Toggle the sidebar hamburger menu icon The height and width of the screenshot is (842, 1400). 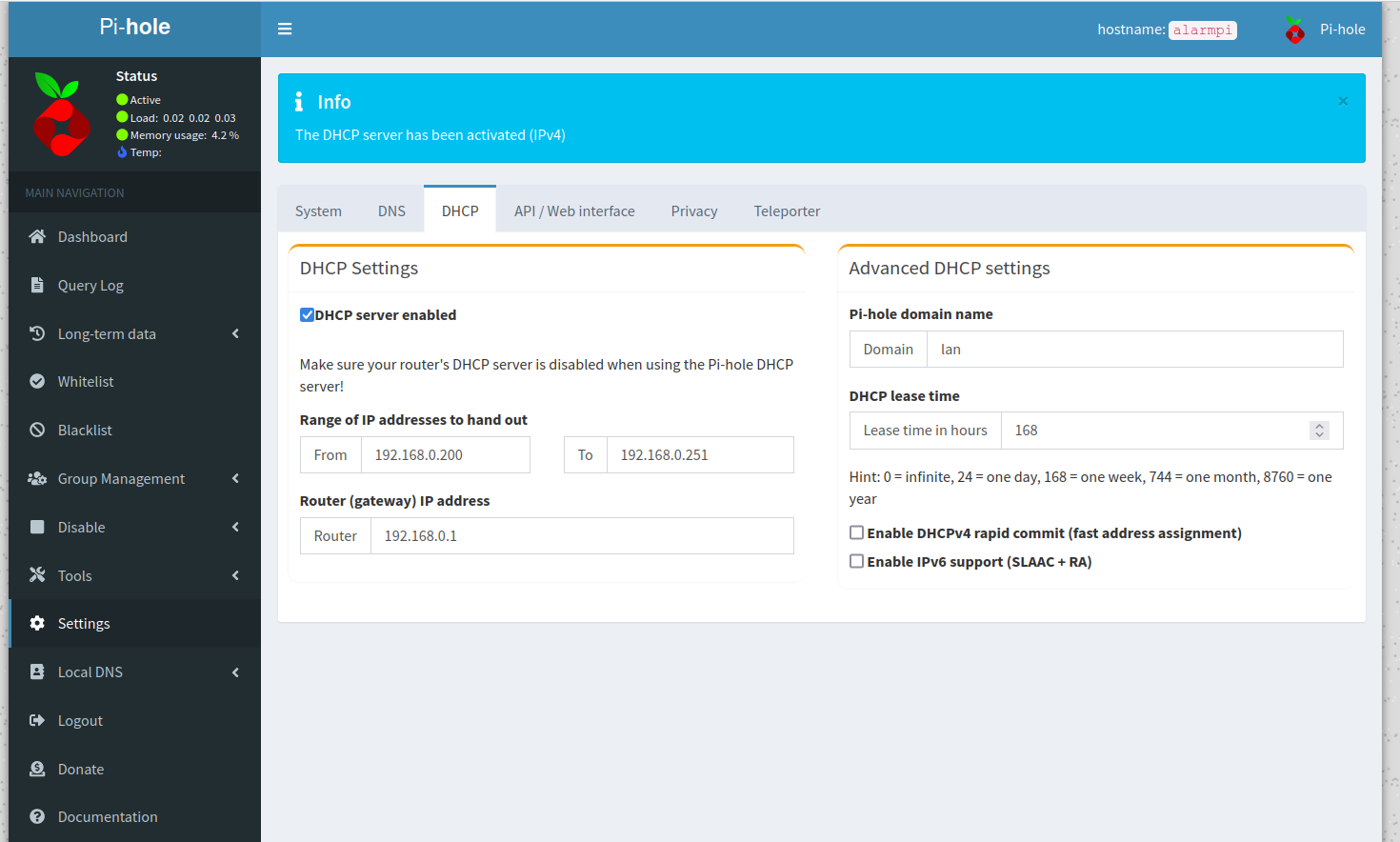(x=285, y=30)
